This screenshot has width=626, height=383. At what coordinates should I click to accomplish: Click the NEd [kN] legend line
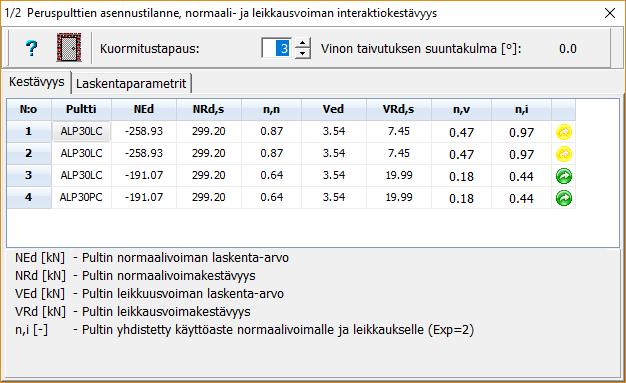click(152, 258)
